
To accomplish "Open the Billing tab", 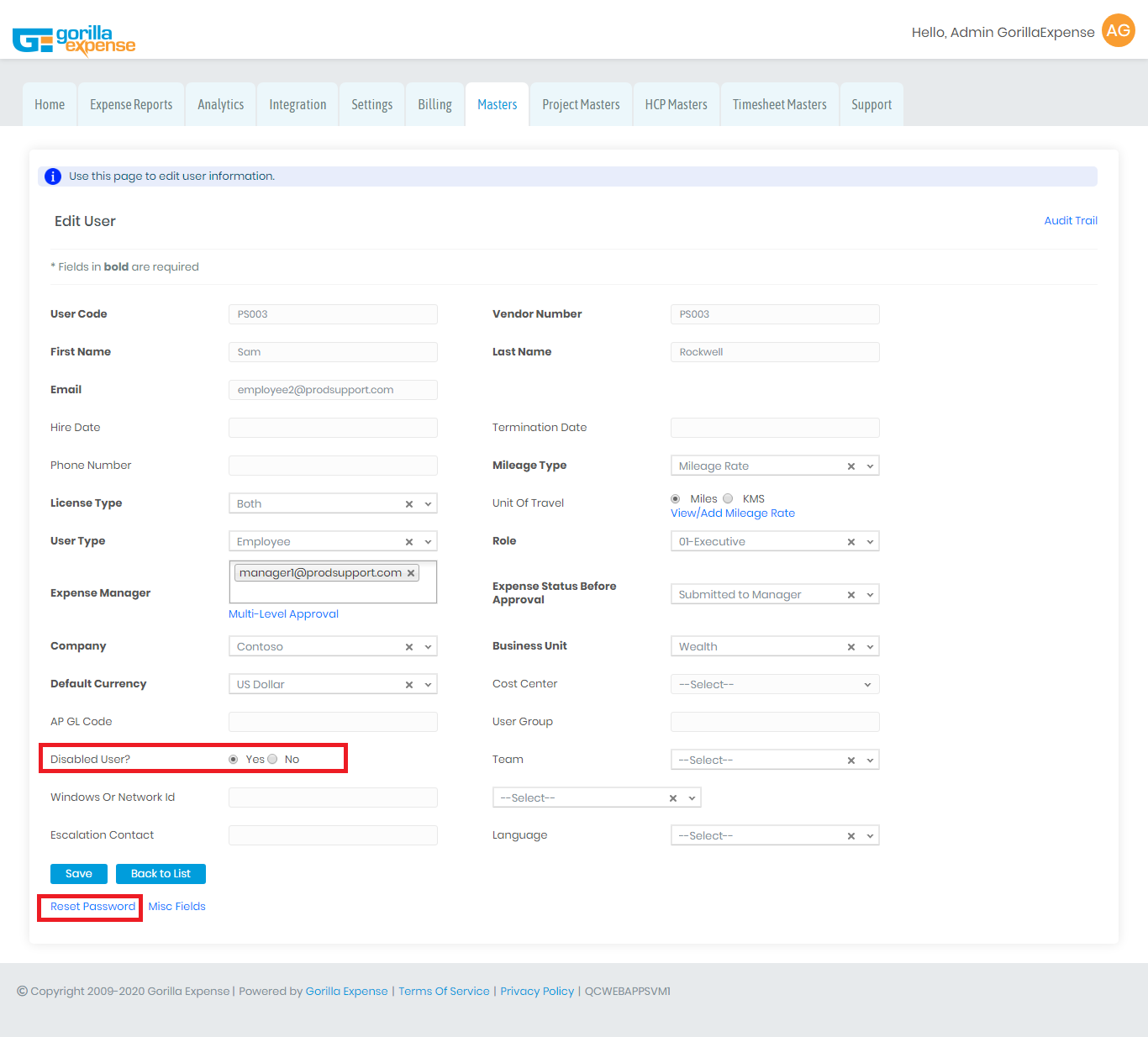I will [x=434, y=104].
